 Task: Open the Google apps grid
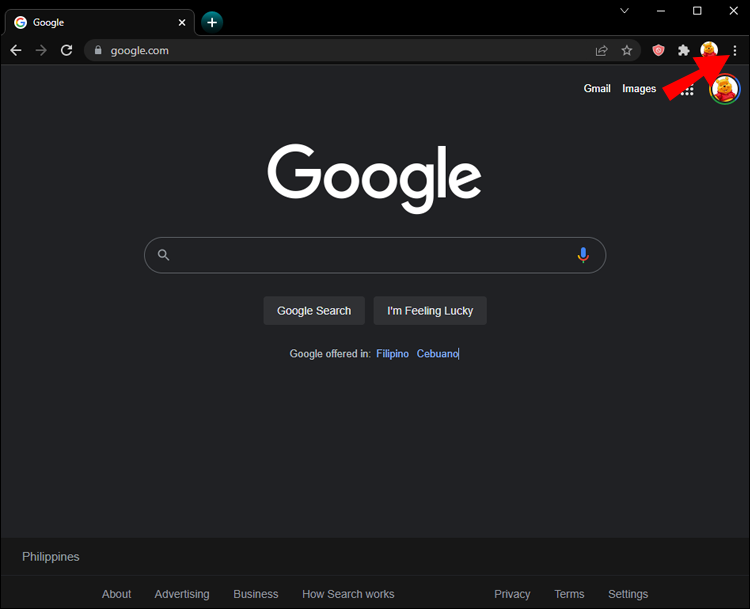tap(687, 89)
